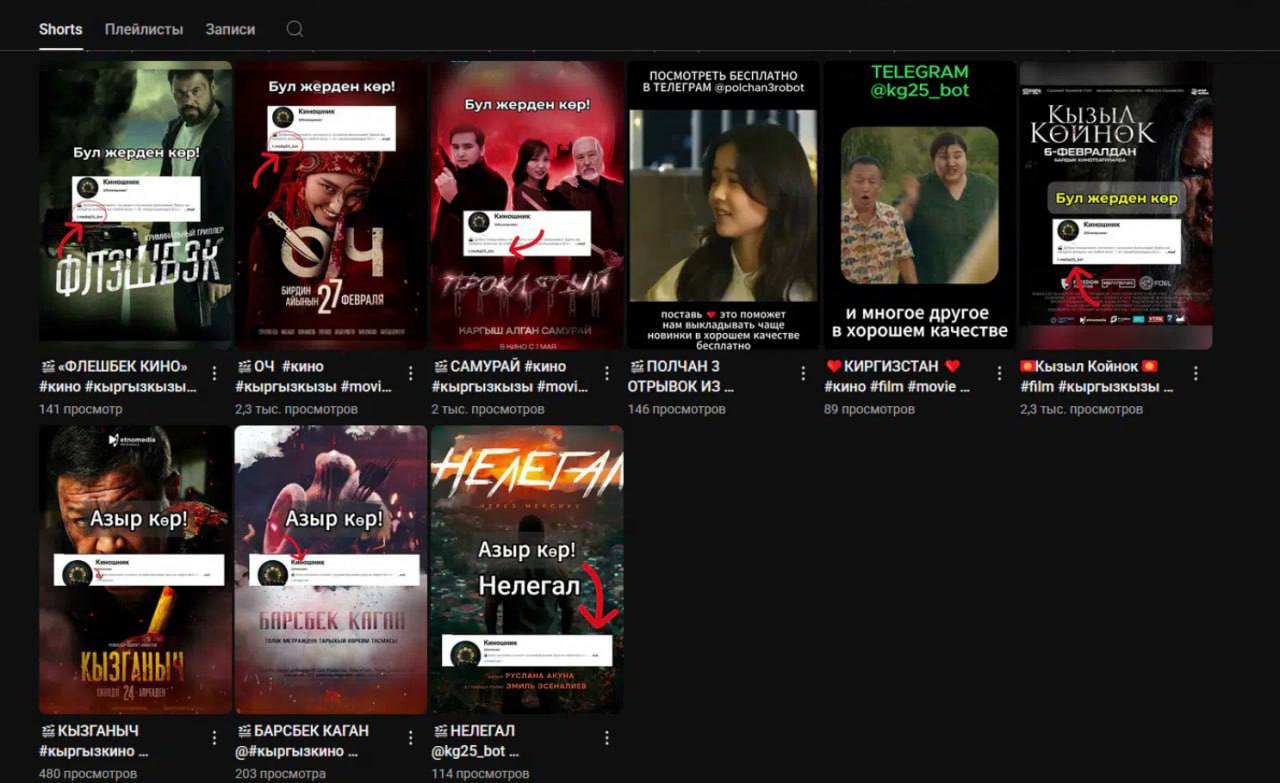
Task: Switch to the Плейлисты tab
Action: [x=144, y=29]
